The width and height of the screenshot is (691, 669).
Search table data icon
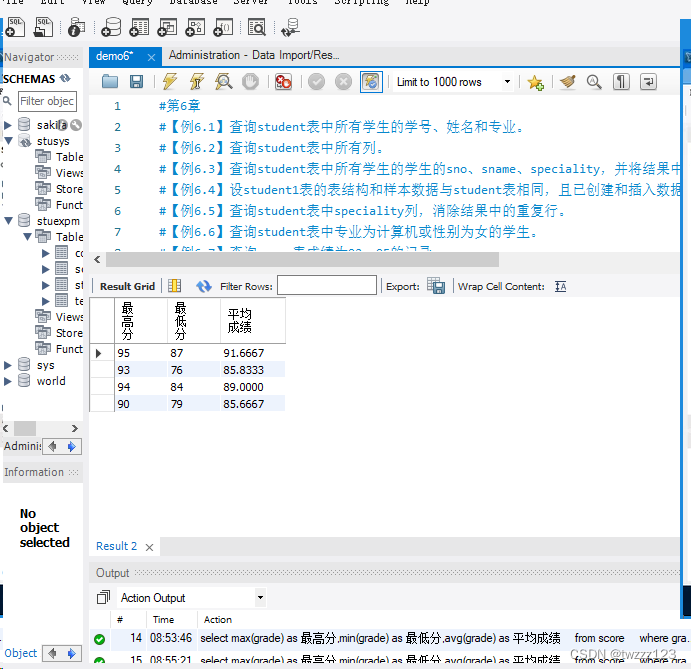[x=257, y=27]
